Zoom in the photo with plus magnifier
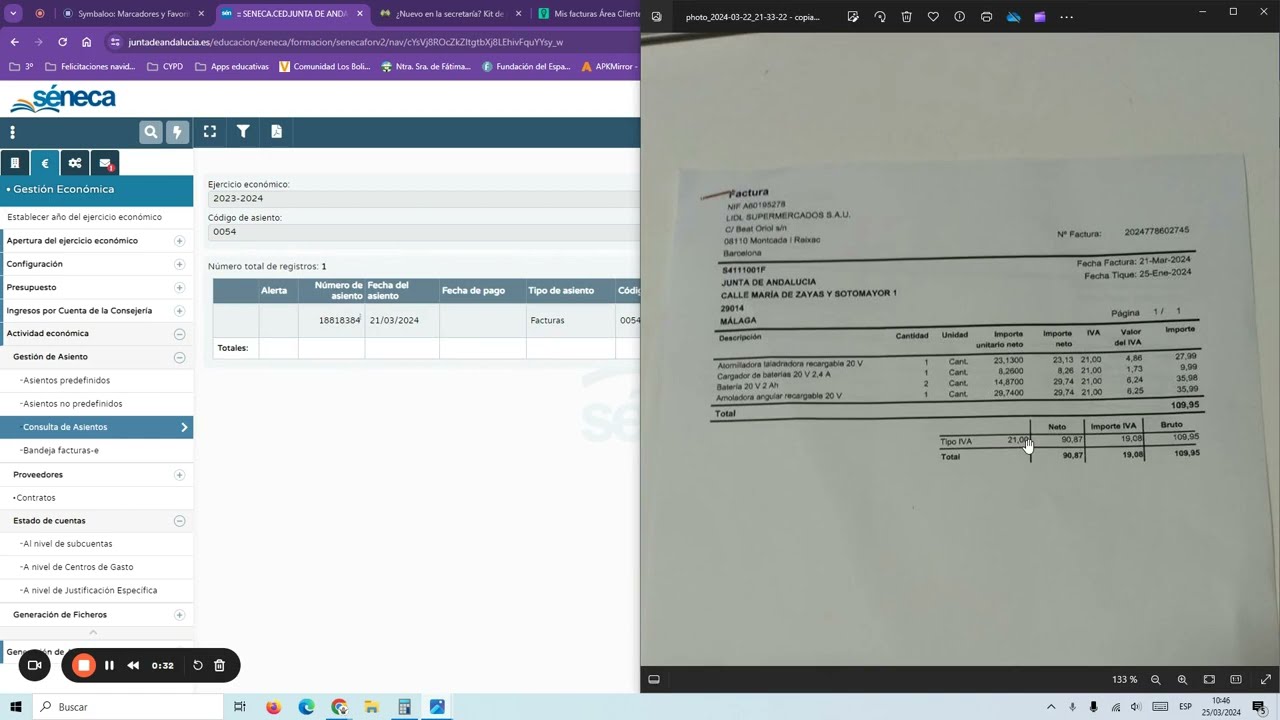 (1182, 680)
